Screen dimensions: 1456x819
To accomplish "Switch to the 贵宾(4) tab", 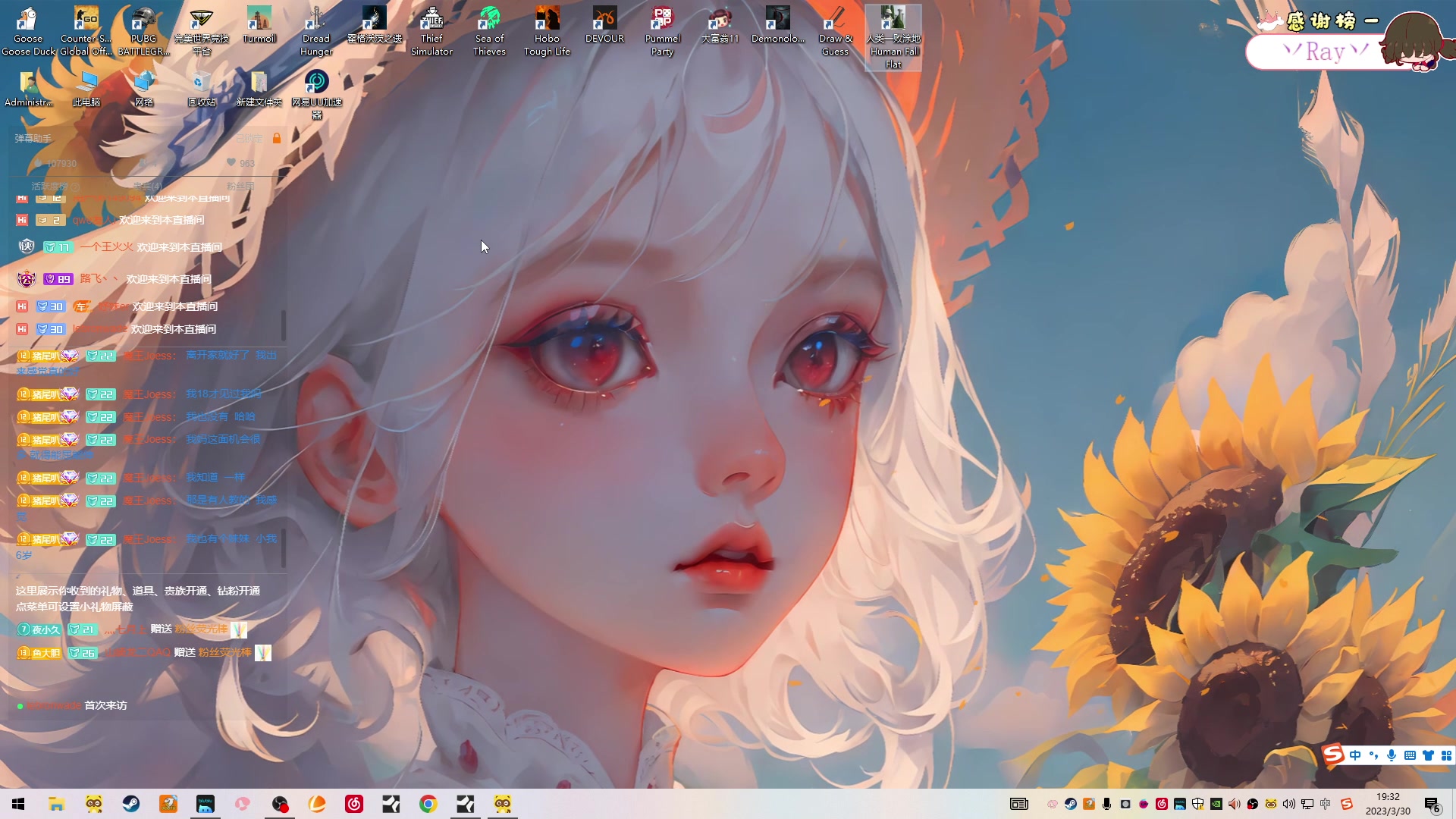I will coord(147,186).
